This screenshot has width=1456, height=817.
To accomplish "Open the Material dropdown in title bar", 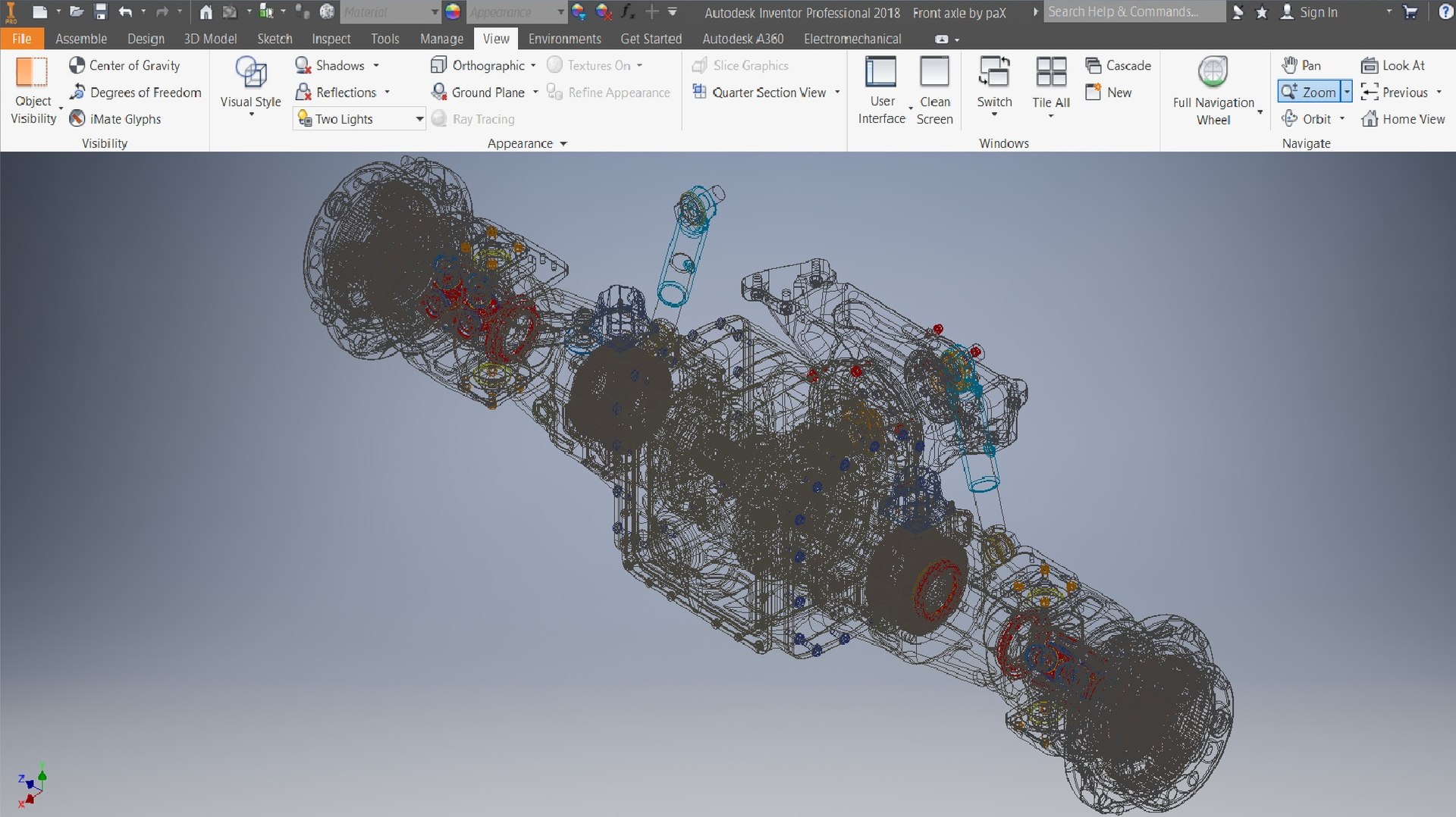I will 390,11.
